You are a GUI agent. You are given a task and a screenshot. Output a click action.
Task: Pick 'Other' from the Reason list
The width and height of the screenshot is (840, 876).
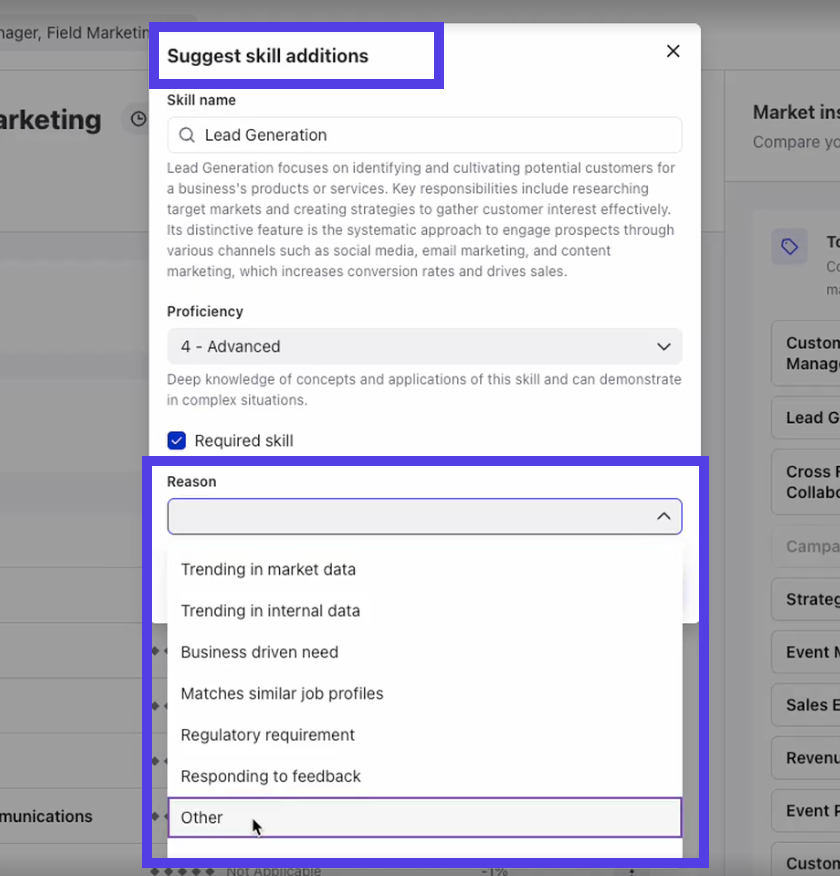coord(202,818)
